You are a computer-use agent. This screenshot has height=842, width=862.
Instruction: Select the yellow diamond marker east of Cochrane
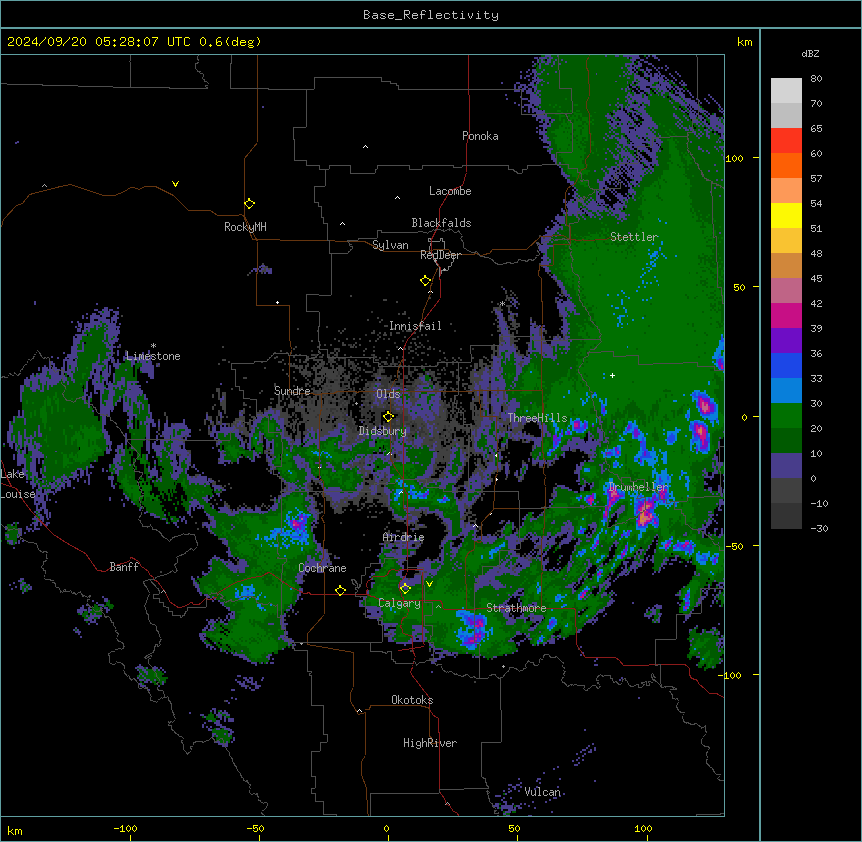click(x=340, y=590)
